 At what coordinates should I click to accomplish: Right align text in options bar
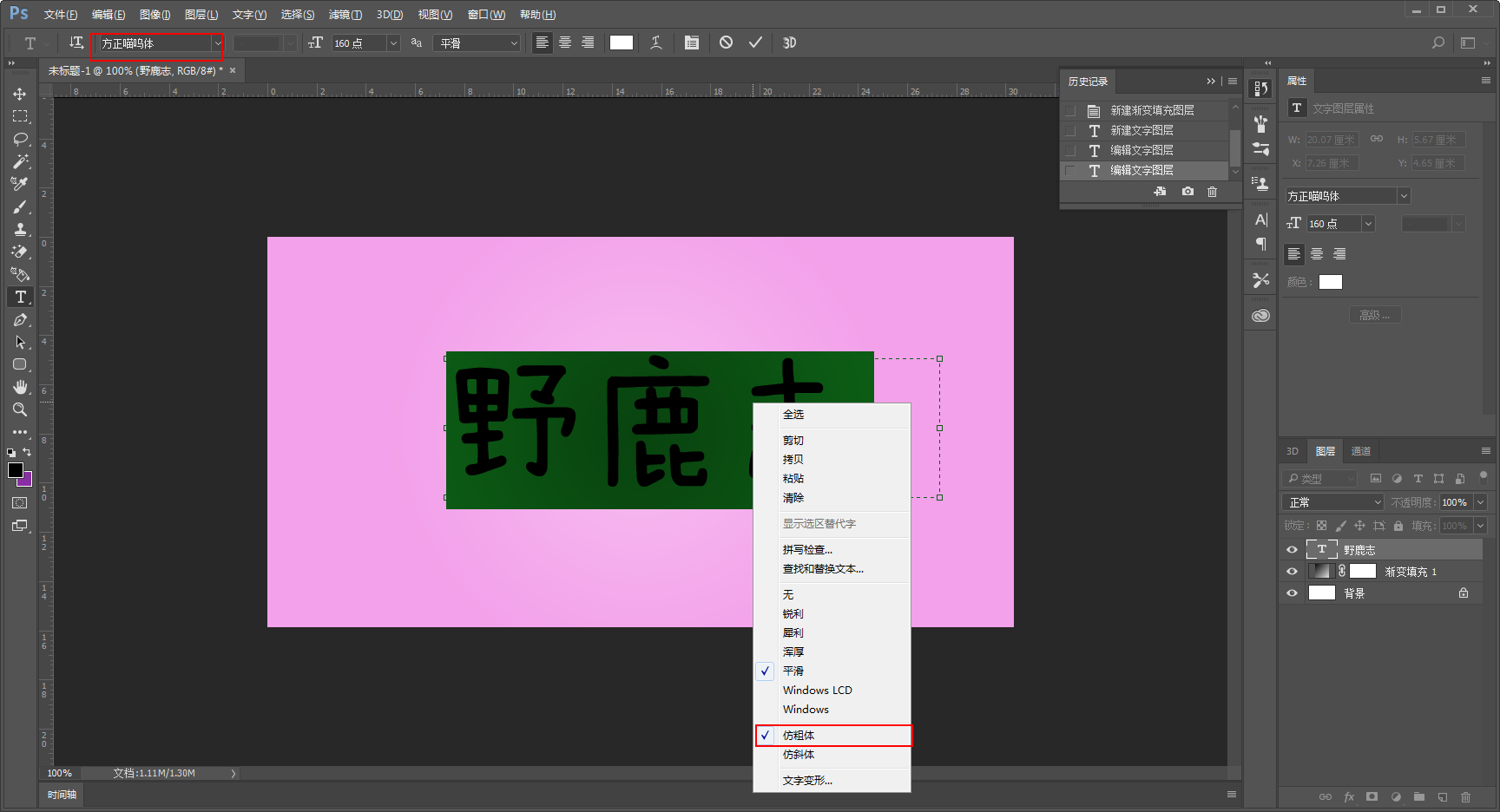(x=588, y=43)
